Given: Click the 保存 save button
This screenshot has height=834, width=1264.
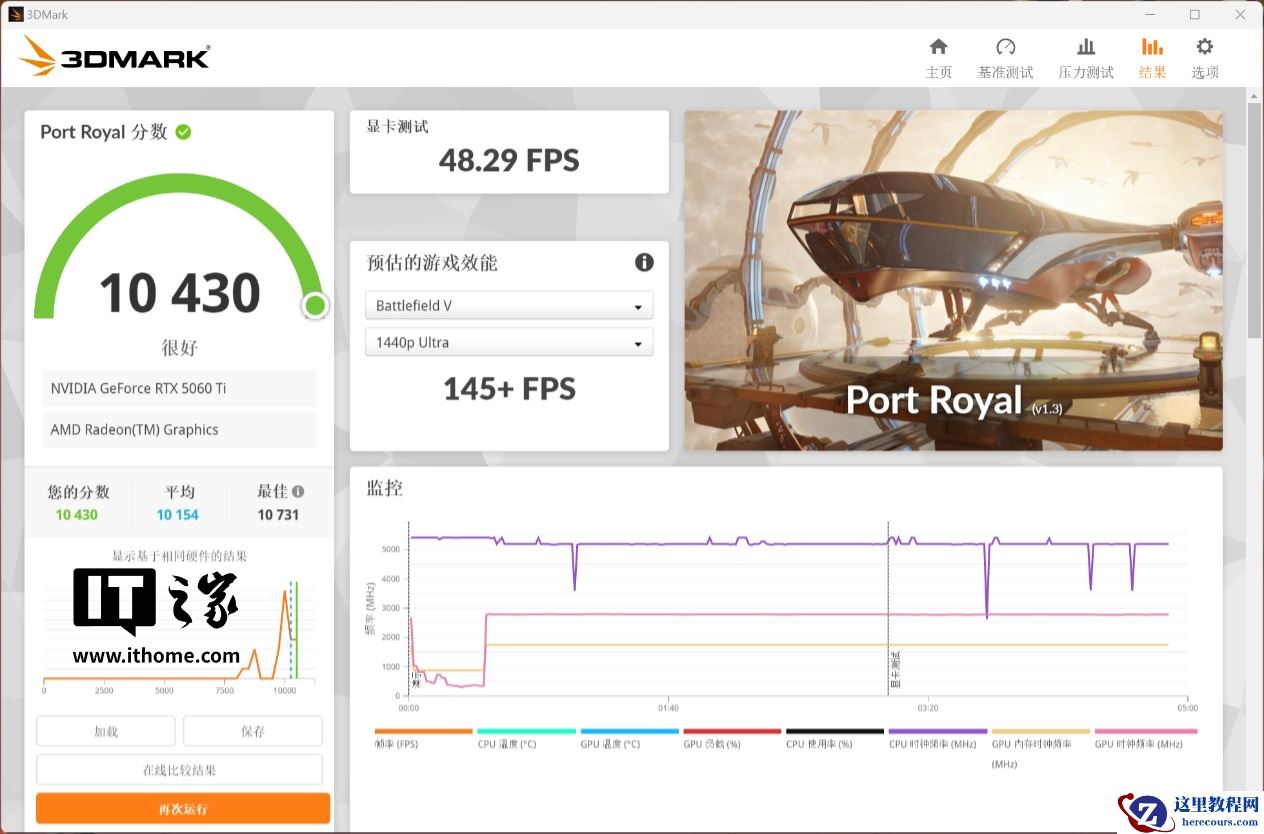Looking at the screenshot, I should click(x=253, y=731).
